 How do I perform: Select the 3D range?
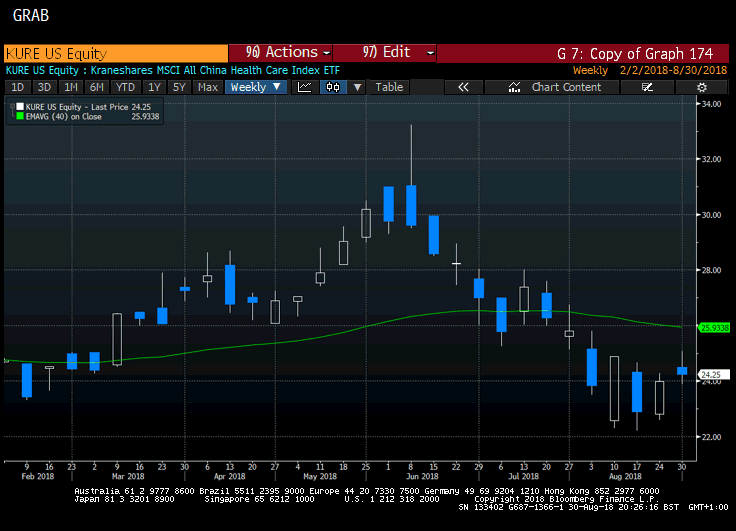click(x=44, y=87)
